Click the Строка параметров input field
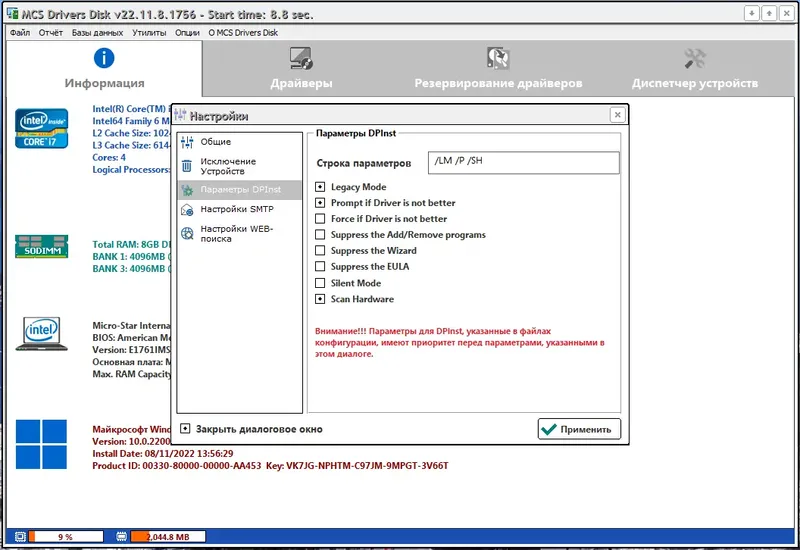800x550 pixels. (x=523, y=163)
